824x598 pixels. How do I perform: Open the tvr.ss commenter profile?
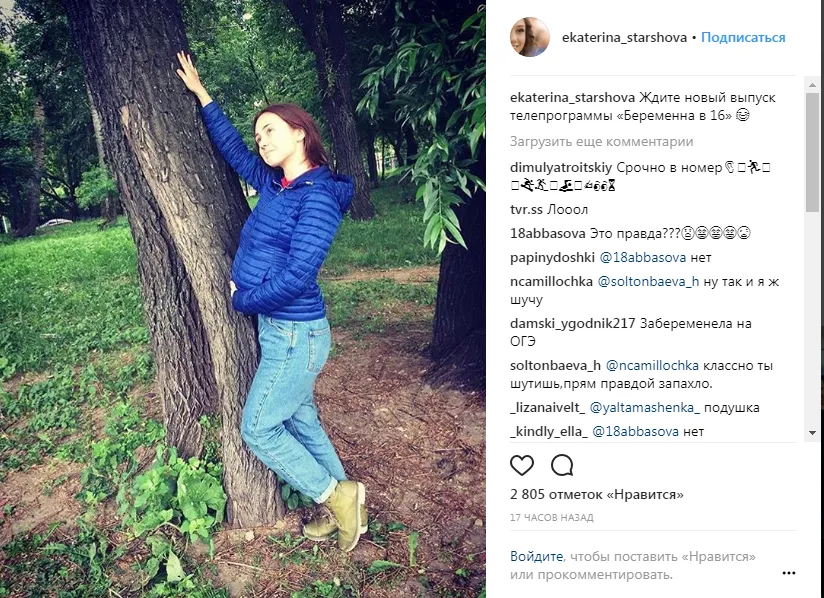(526, 210)
